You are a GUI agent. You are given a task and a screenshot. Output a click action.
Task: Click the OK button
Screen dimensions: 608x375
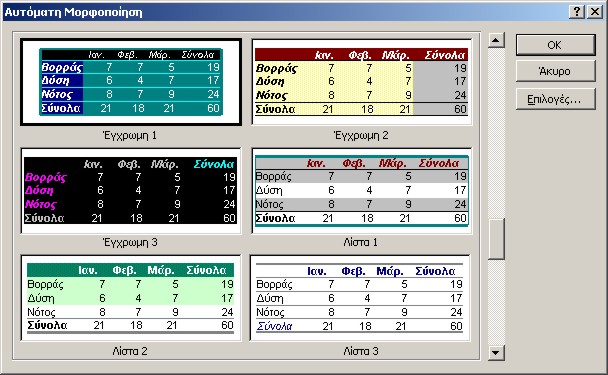(555, 45)
